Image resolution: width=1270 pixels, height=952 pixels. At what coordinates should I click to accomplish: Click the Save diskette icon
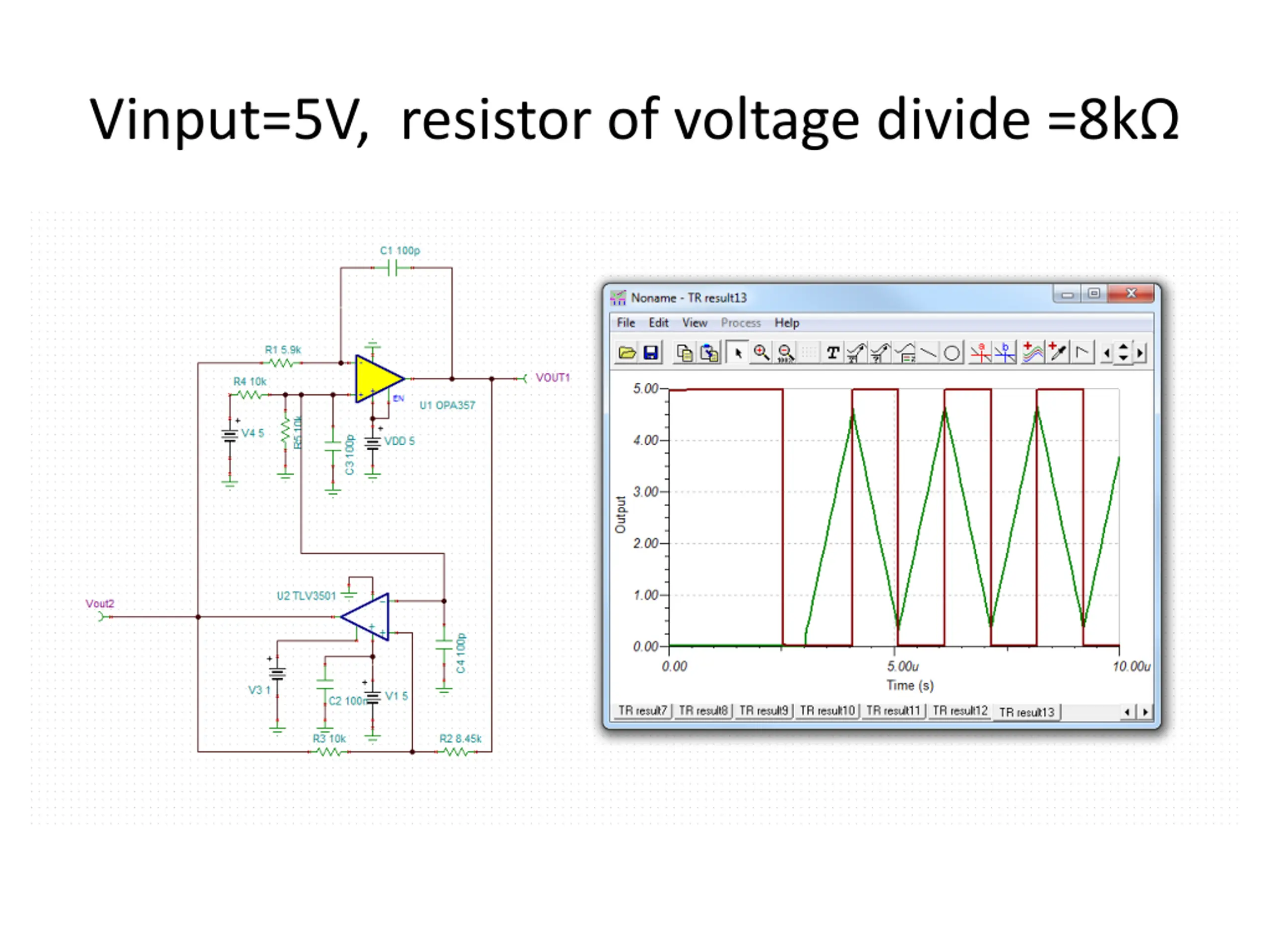(x=650, y=353)
